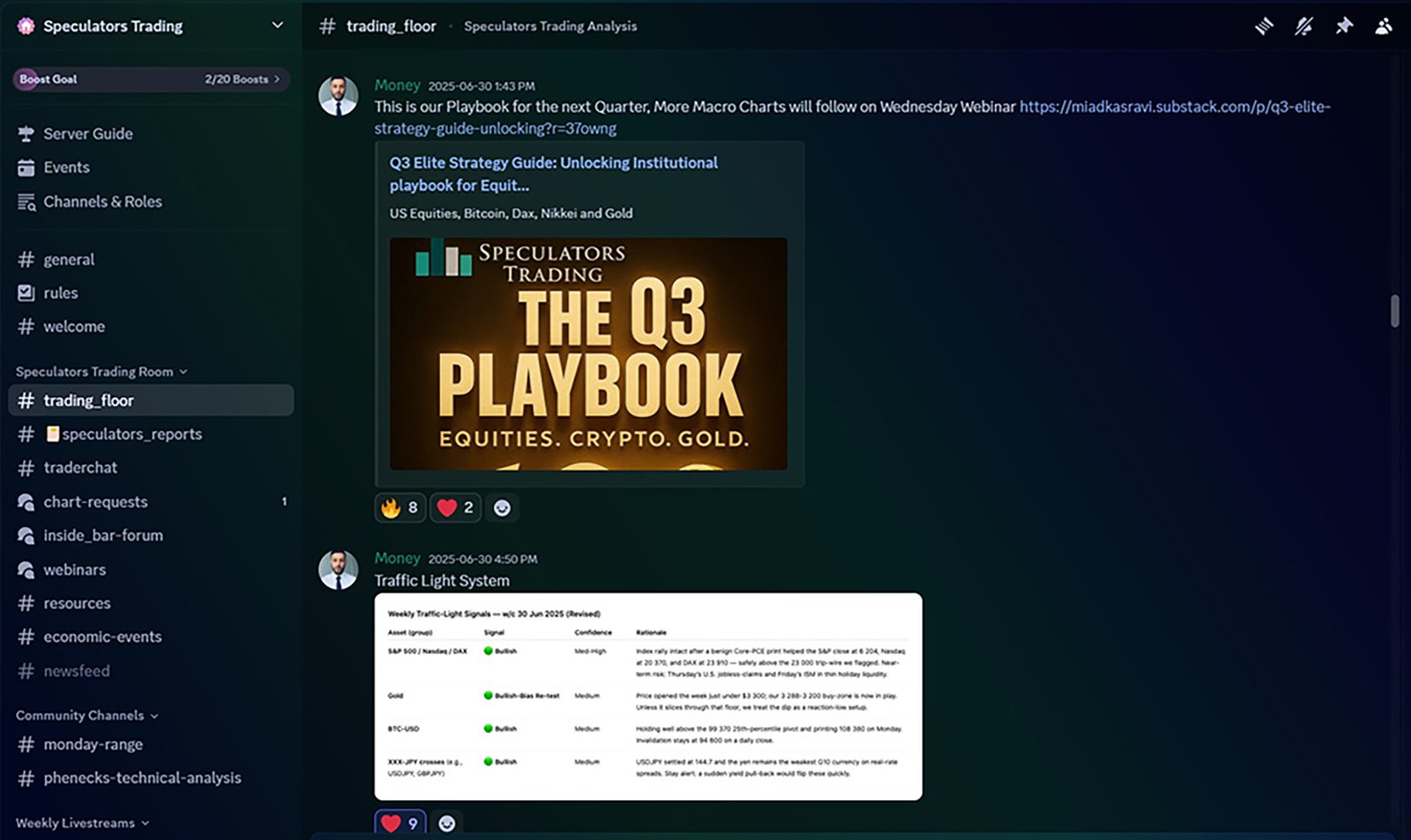Collapse Weekly Livestreams category
This screenshot has width=1411, height=840.
tap(82, 823)
